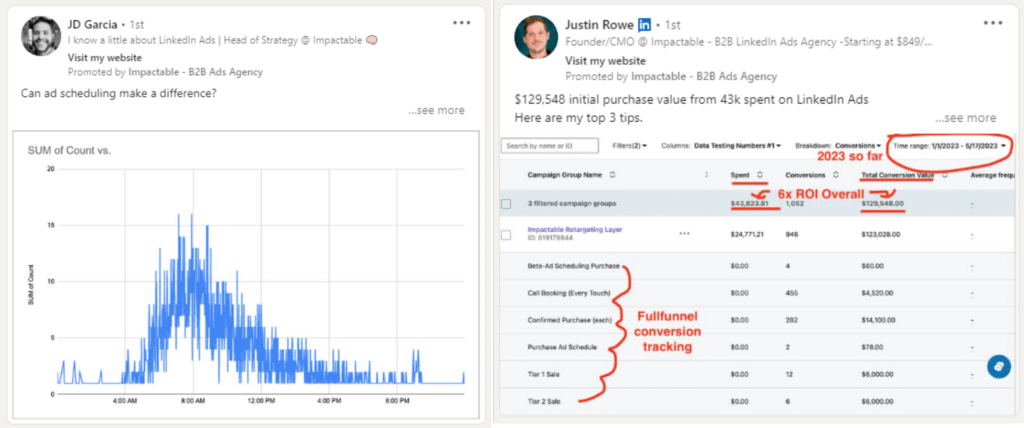
Task: Click the LinkedIn badge beside Justin Rowe
Action: [x=645, y=23]
